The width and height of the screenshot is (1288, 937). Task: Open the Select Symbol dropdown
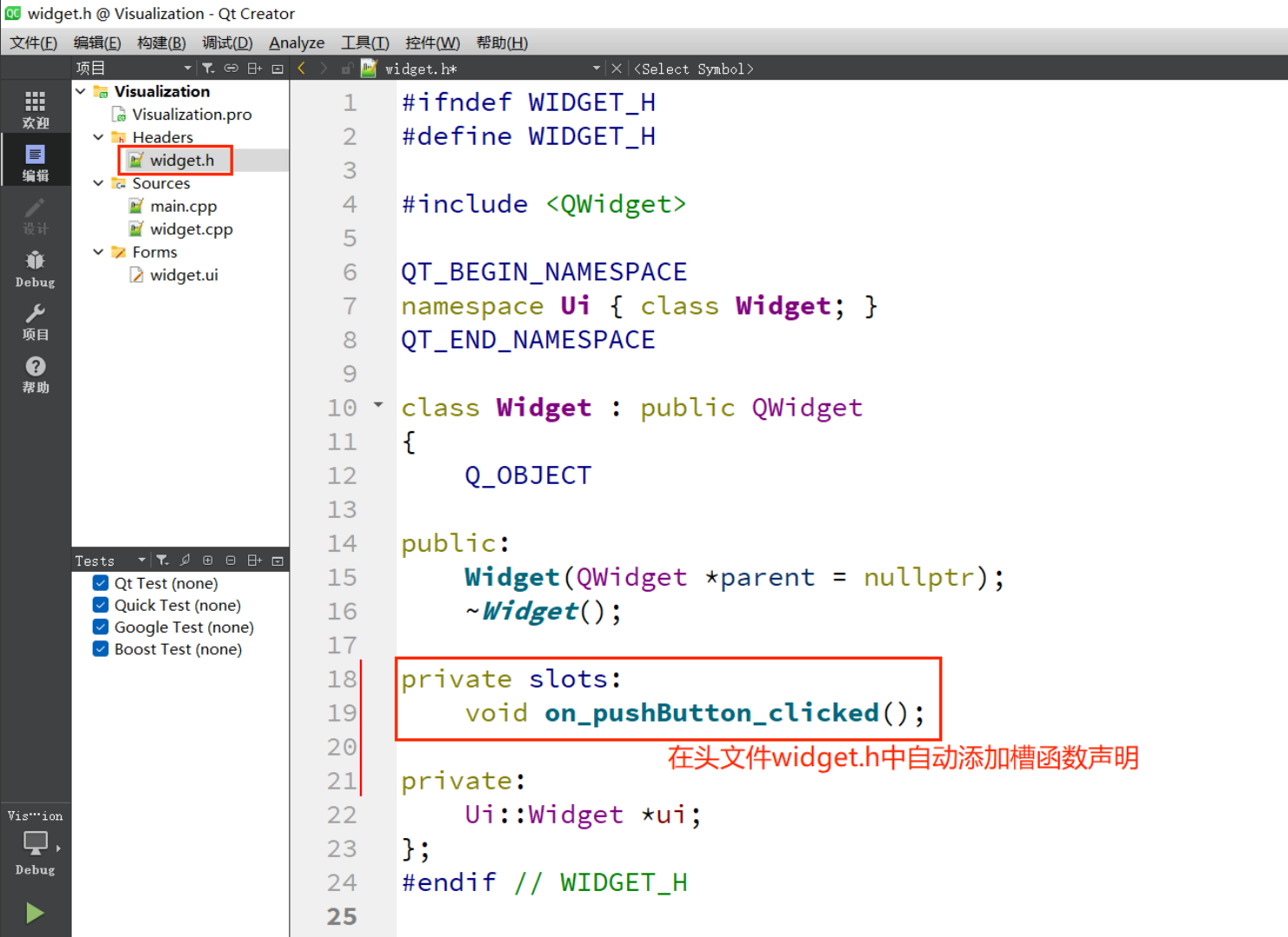[x=694, y=69]
